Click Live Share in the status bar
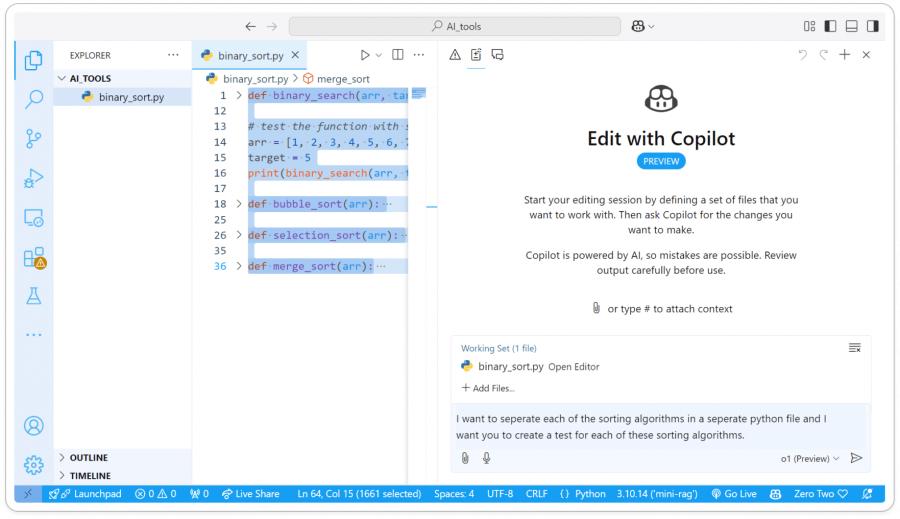Viewport: 900px width, 519px height. click(x=250, y=494)
